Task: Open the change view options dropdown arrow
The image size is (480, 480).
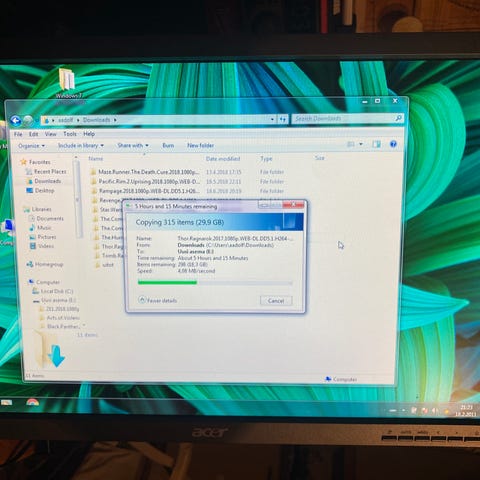Action: 361,144
